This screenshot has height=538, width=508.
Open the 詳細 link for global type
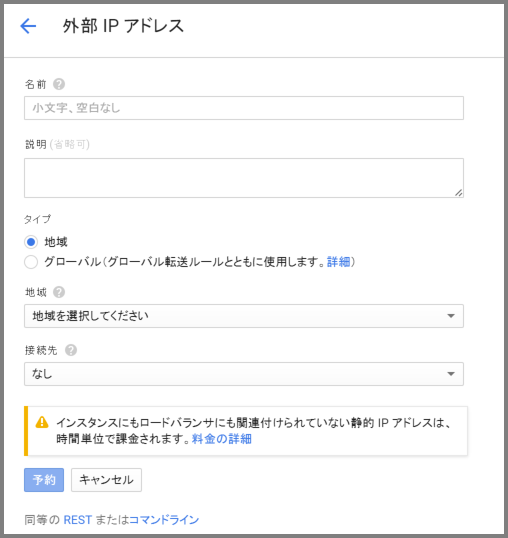click(x=339, y=262)
